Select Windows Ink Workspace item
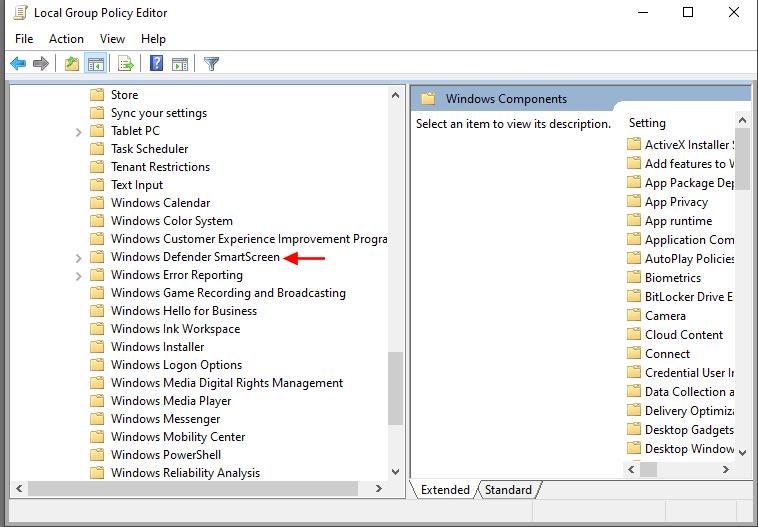Viewport: 758px width, 527px height. [x=175, y=329]
